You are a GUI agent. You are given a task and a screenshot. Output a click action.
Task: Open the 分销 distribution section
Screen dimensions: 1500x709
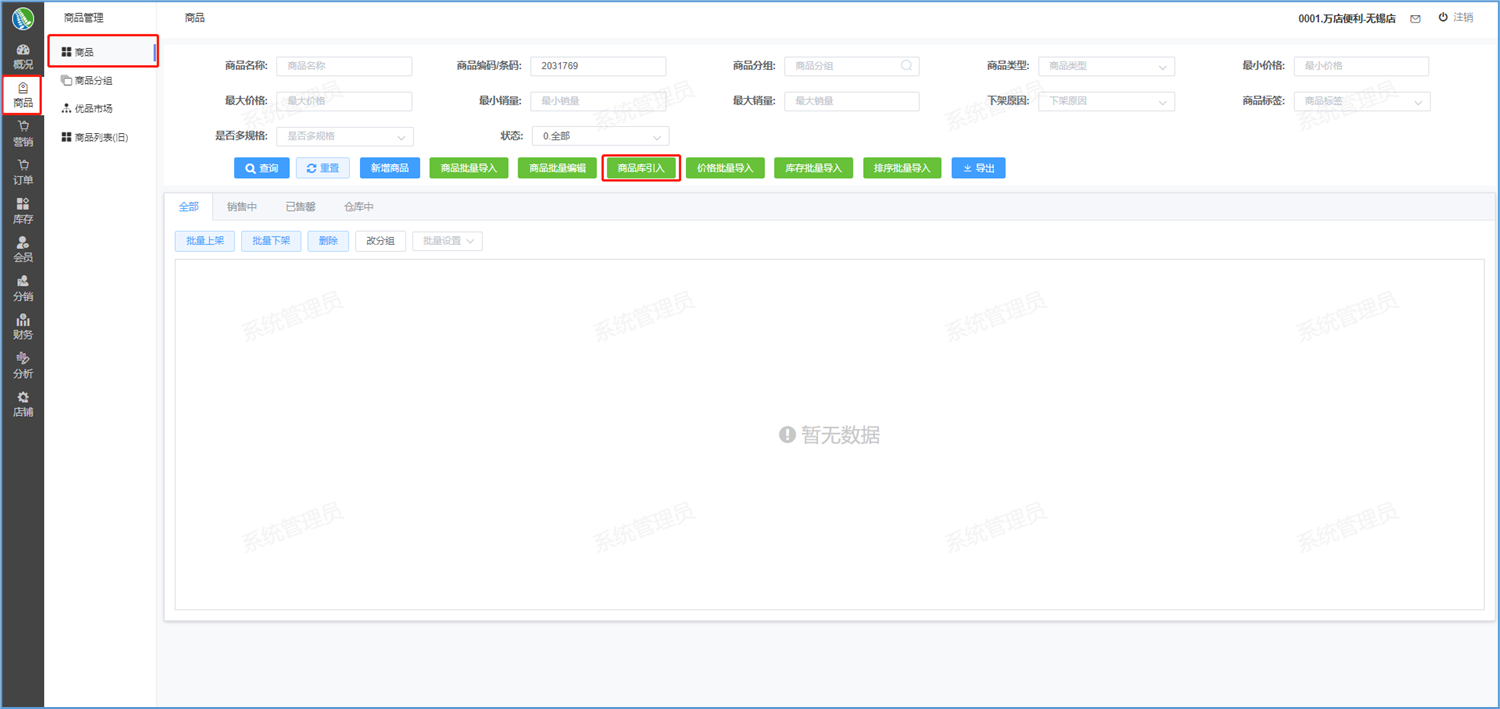(22, 289)
